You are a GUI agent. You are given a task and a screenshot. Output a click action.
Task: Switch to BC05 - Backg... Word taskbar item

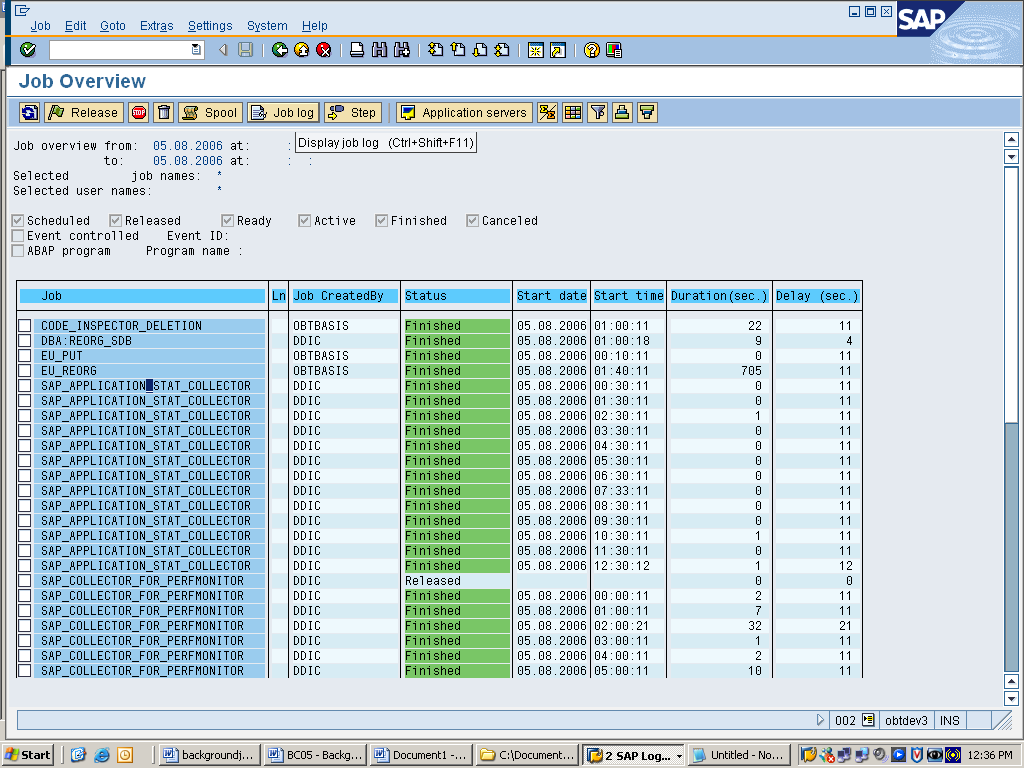[x=315, y=755]
